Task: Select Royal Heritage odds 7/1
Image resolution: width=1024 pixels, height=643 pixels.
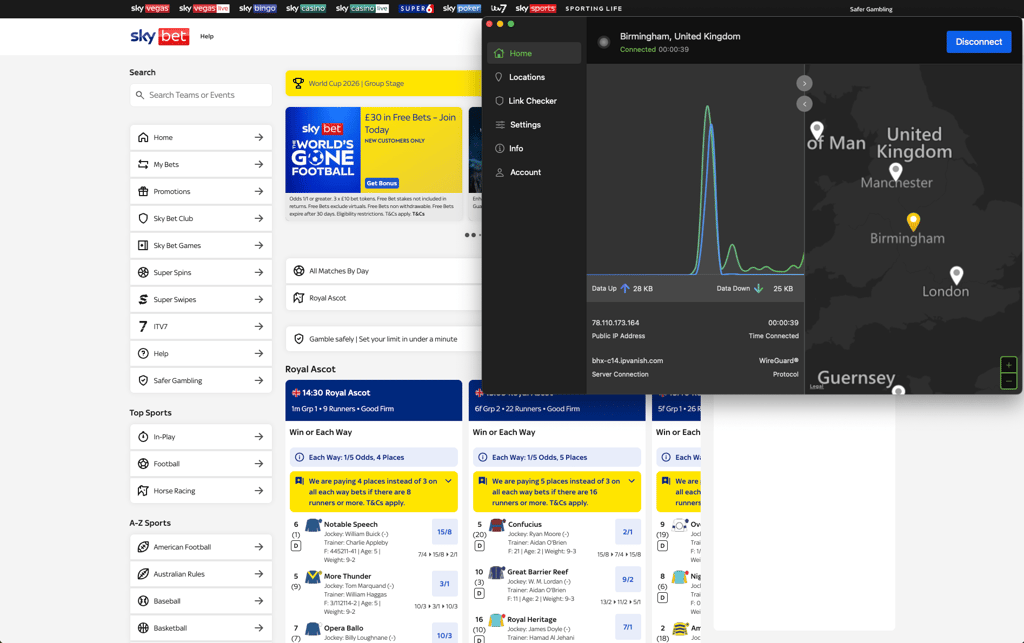Action: pos(628,627)
